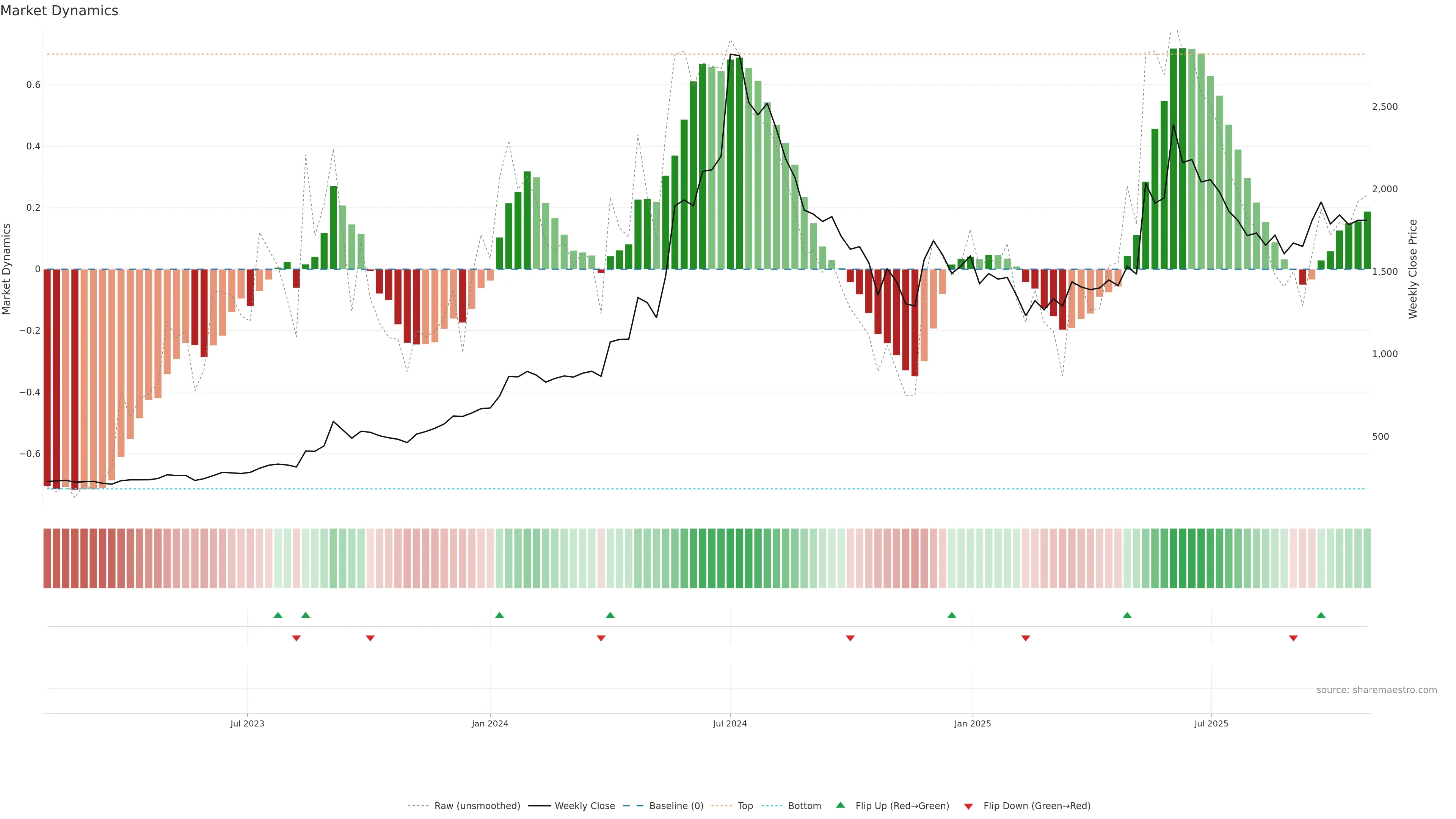Click the Jan 2025 x-axis label

(972, 723)
